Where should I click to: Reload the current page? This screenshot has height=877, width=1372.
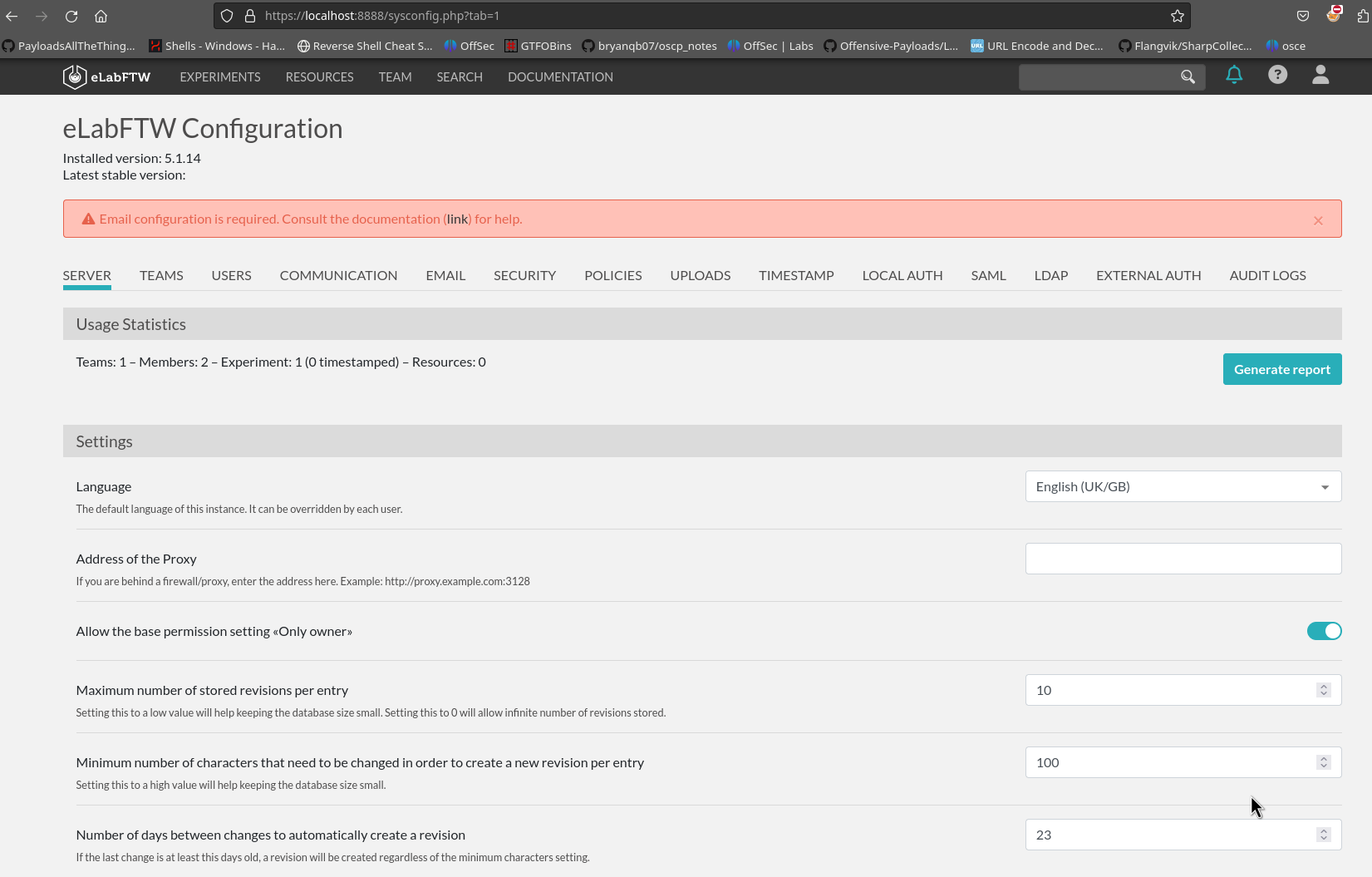point(71,16)
